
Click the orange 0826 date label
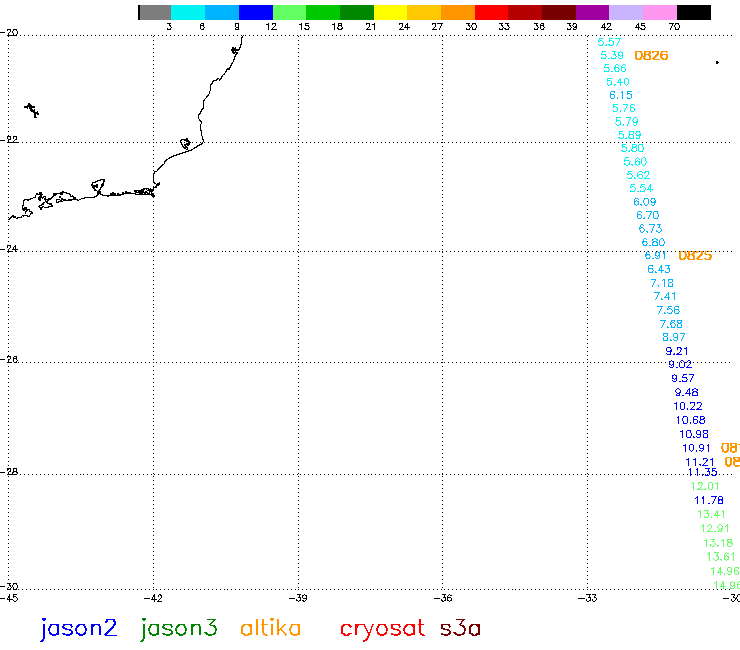[651, 56]
